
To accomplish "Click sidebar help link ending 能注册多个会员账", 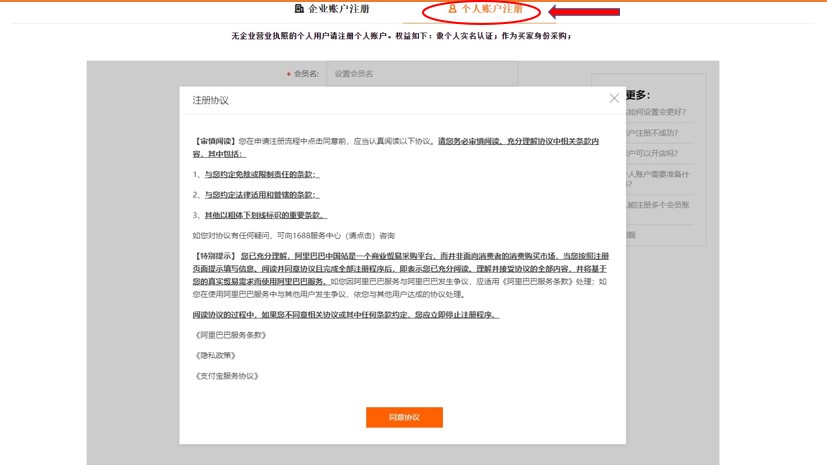I will [x=658, y=205].
